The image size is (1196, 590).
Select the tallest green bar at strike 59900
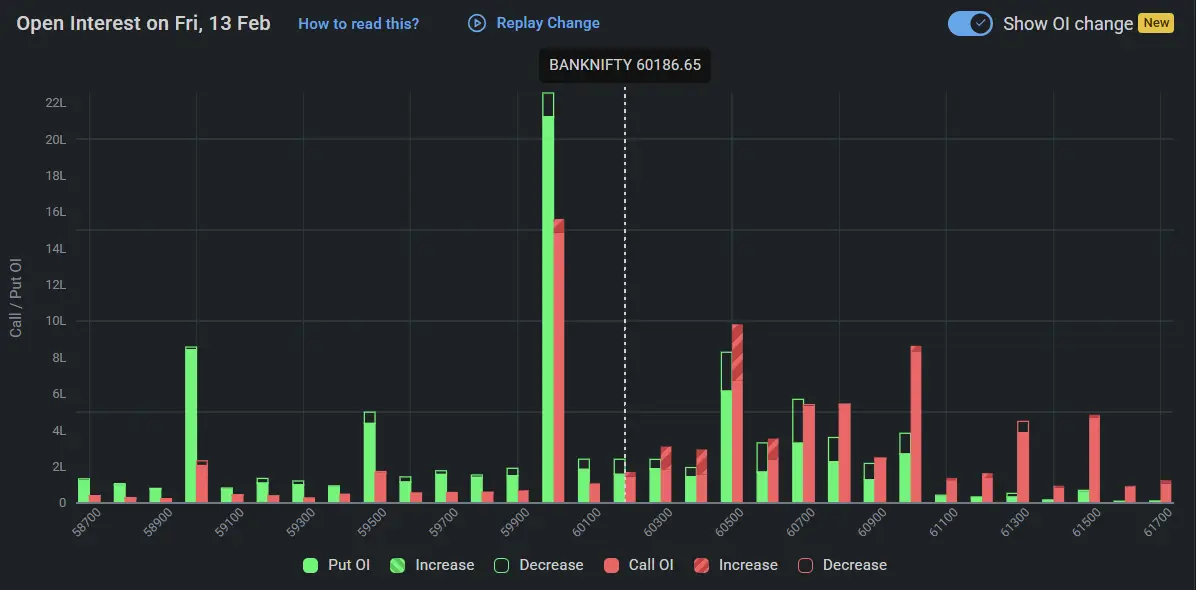point(546,300)
